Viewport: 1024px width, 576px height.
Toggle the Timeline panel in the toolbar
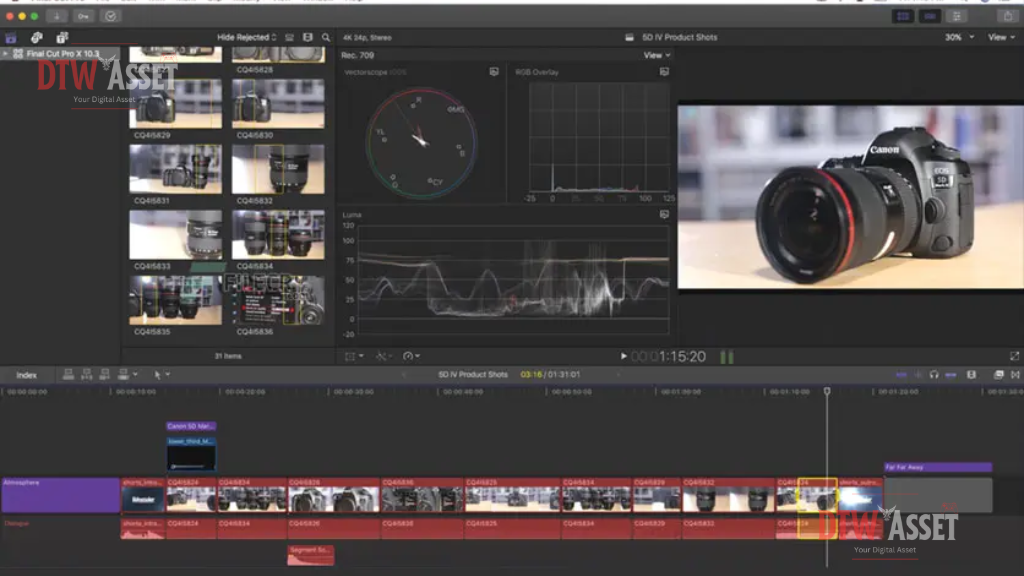tap(930, 16)
